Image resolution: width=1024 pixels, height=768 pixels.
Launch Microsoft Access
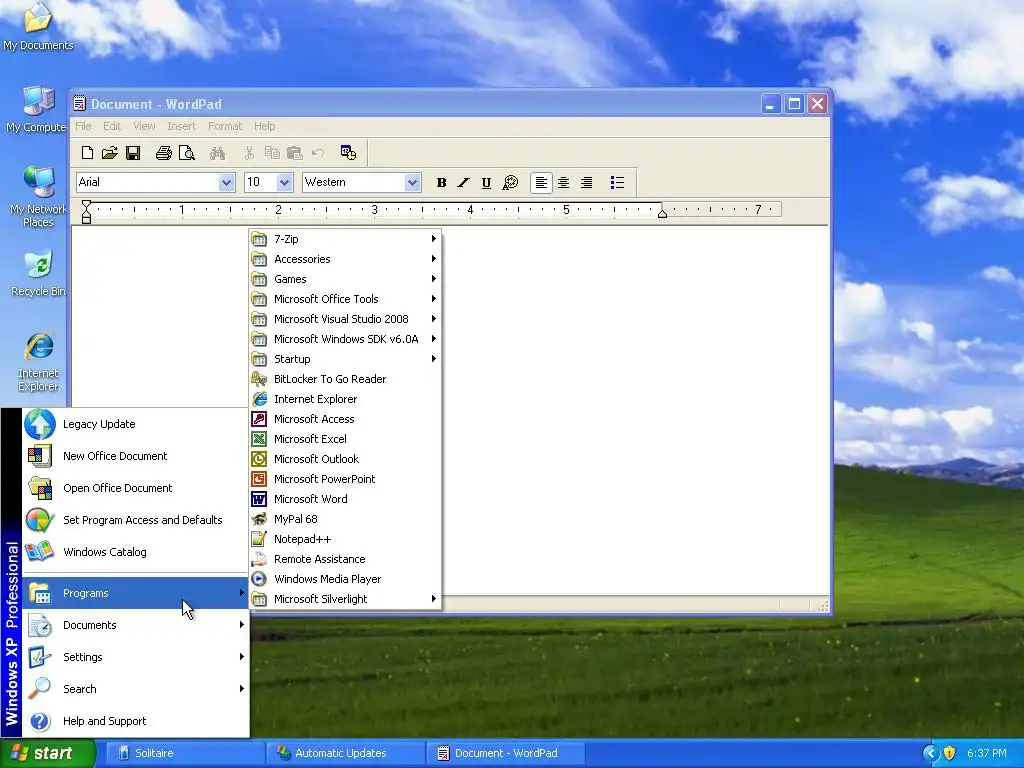point(345,419)
